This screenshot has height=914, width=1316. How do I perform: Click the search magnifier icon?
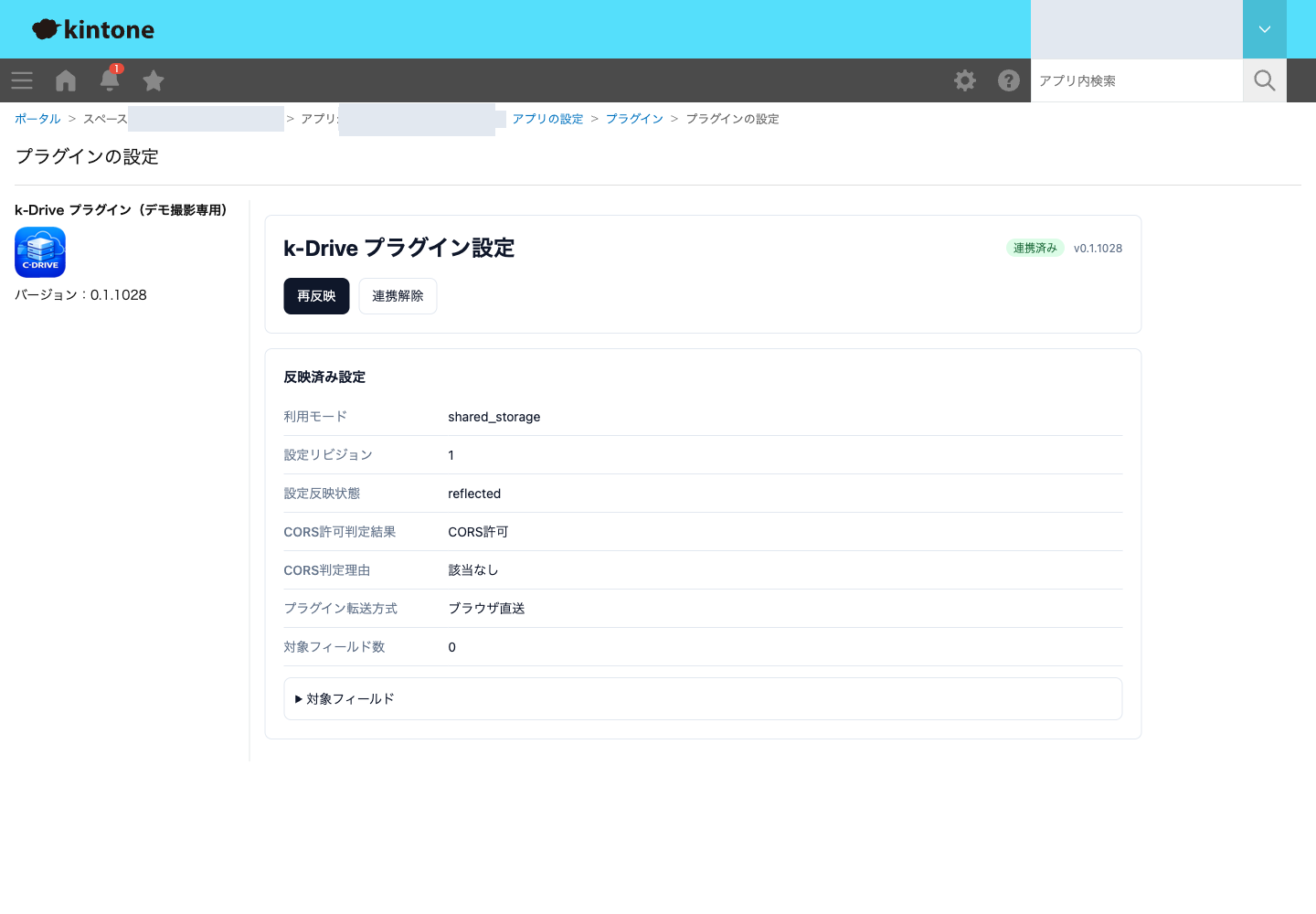[x=1265, y=80]
